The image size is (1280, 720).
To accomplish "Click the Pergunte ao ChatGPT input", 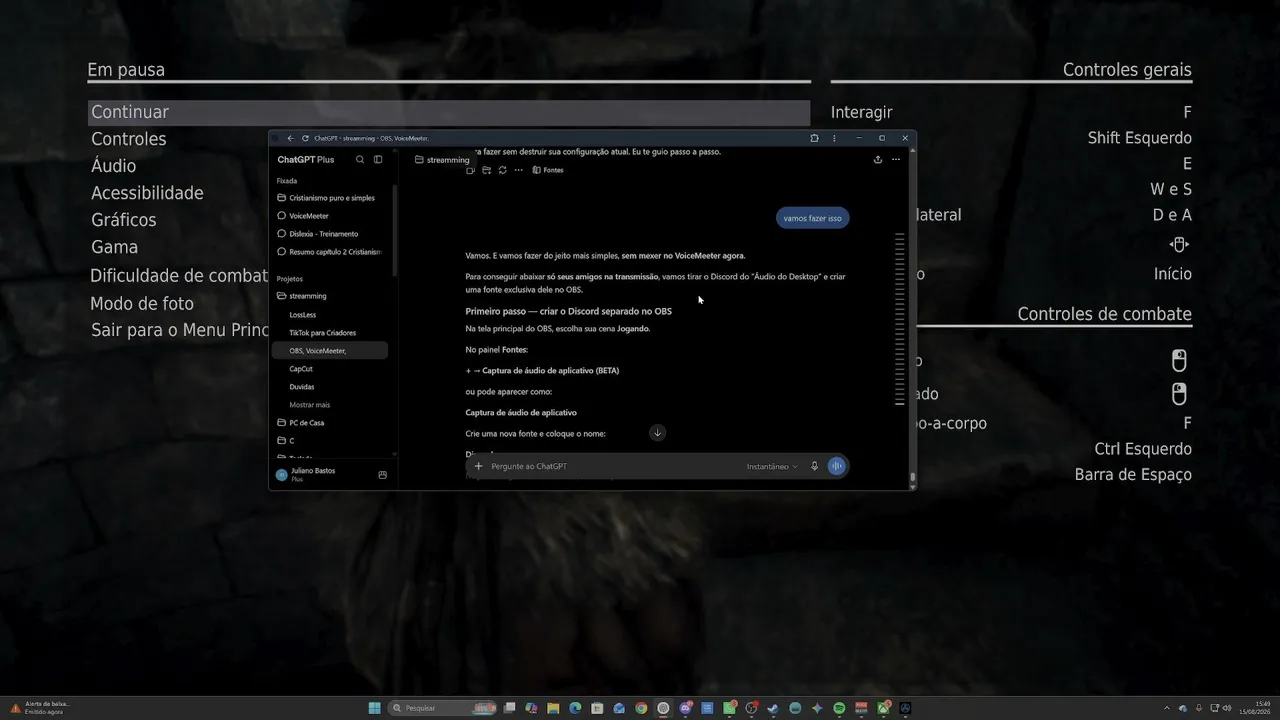I will pyautogui.click(x=615, y=466).
